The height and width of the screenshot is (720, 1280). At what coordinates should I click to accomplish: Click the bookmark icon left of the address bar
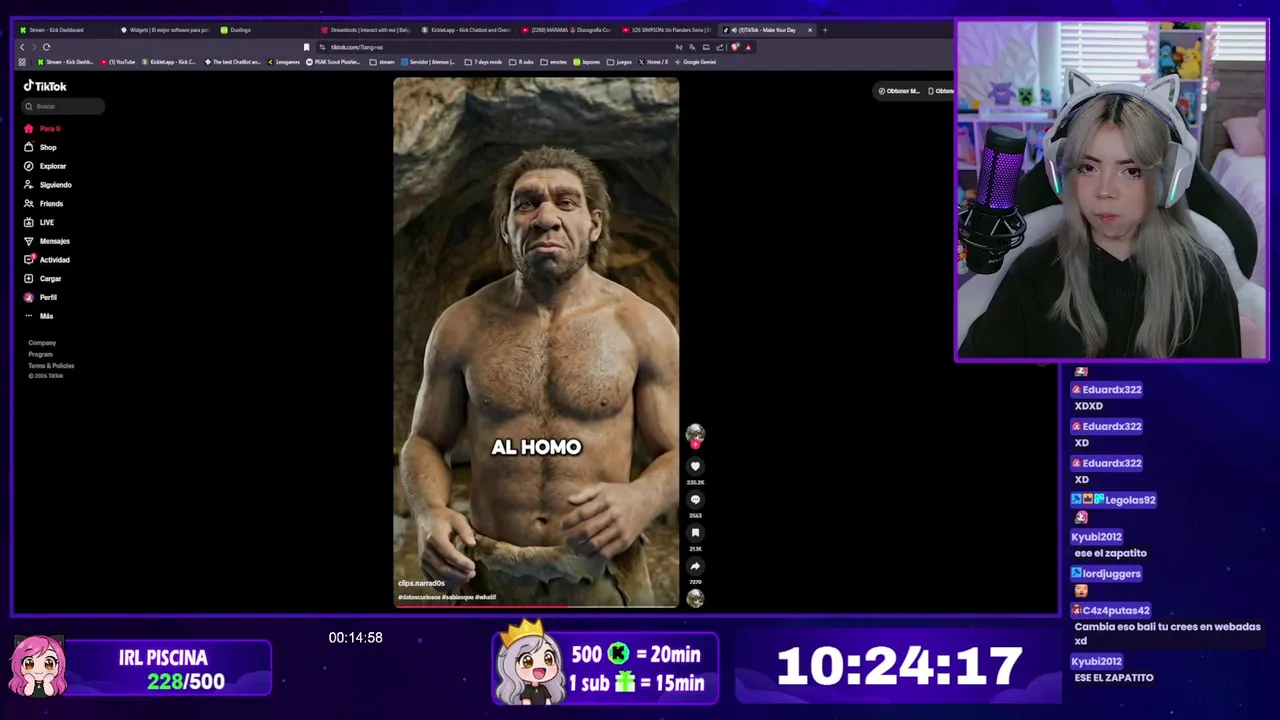tap(306, 47)
